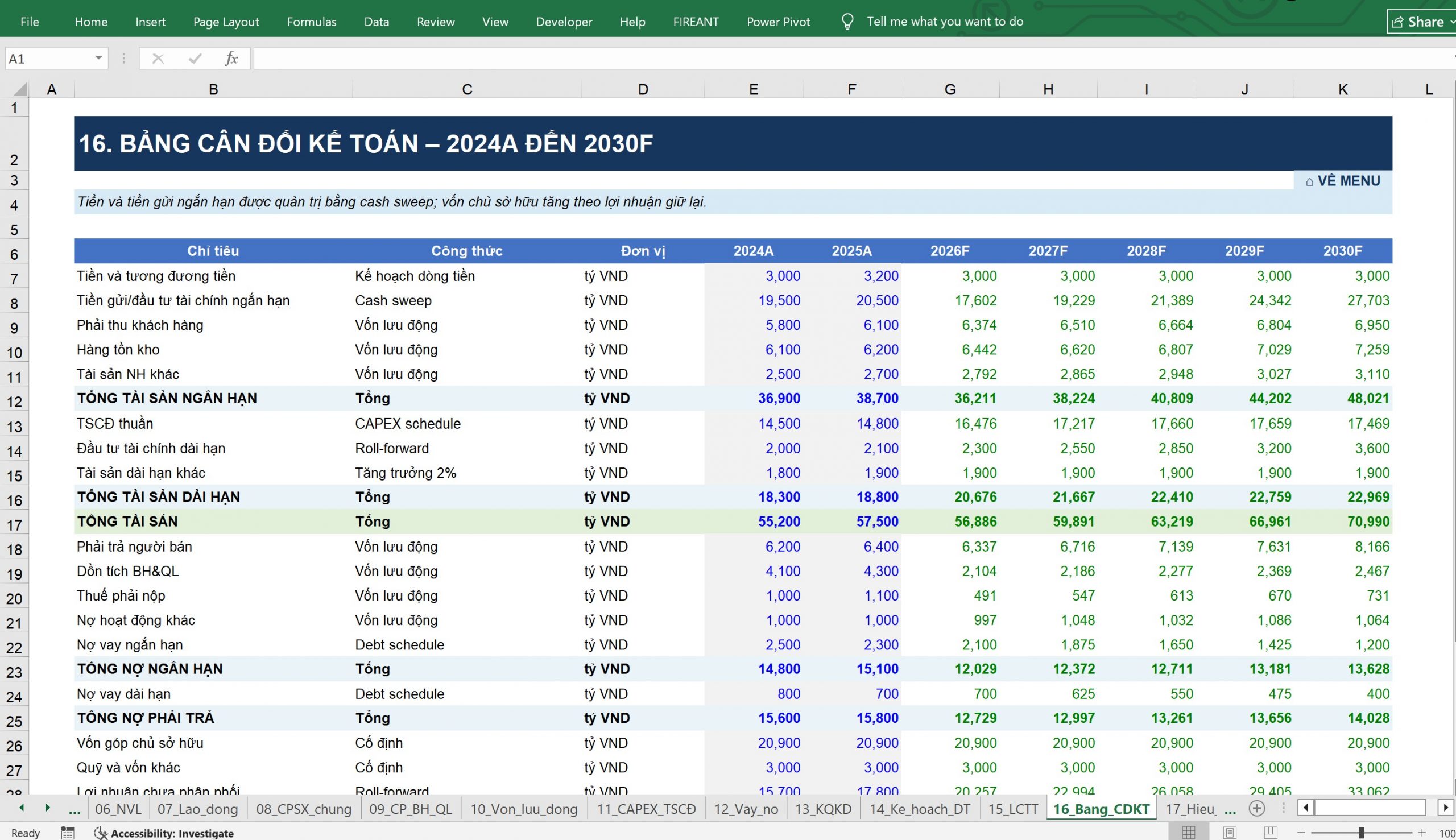Screen dimensions: 1456x840
Task: Add a new sheet with plus icon
Action: point(1257,809)
